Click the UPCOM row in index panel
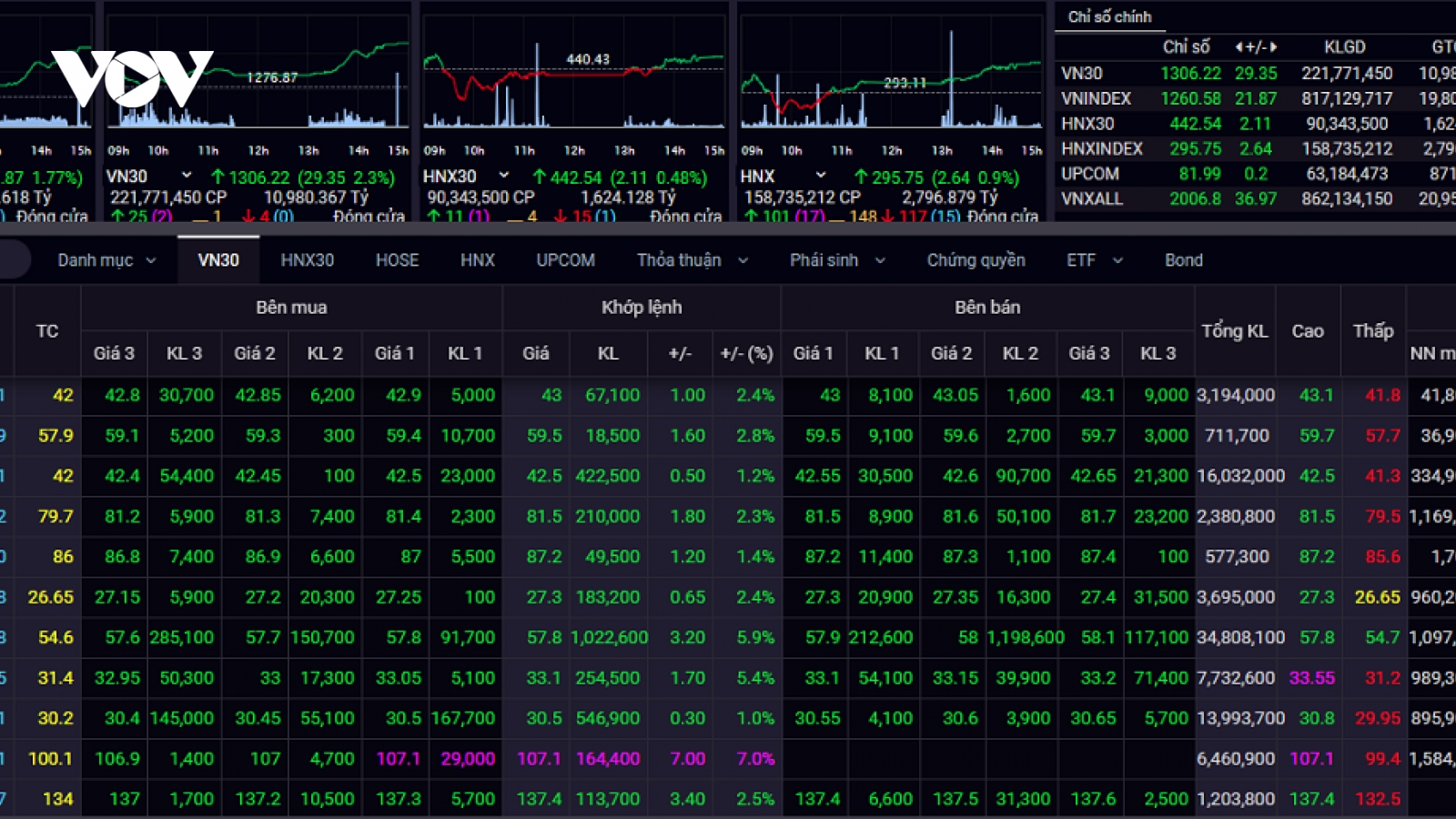 point(1256,173)
